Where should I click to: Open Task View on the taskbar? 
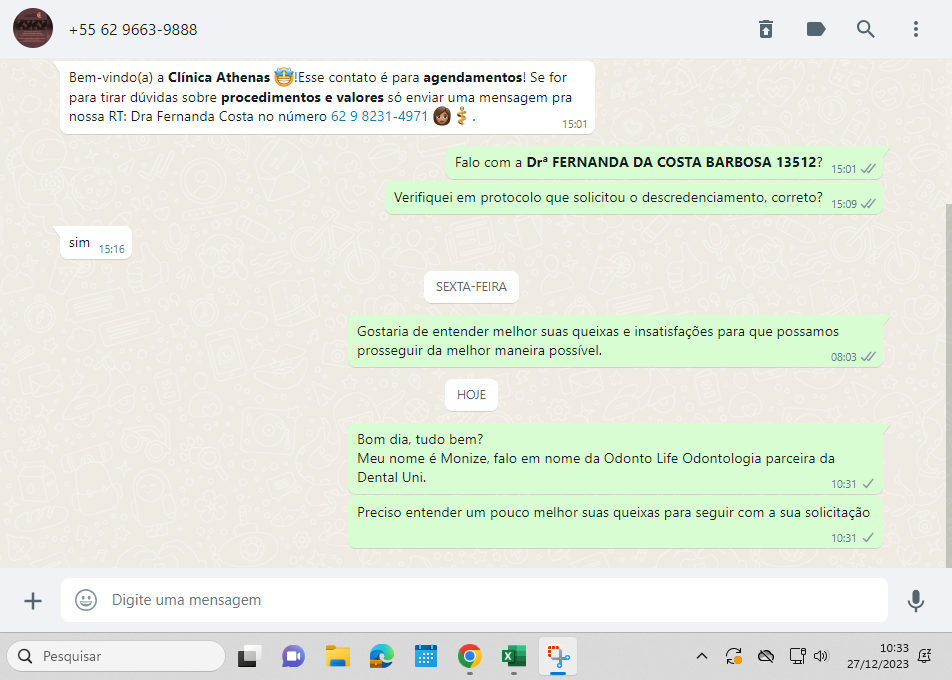click(249, 656)
